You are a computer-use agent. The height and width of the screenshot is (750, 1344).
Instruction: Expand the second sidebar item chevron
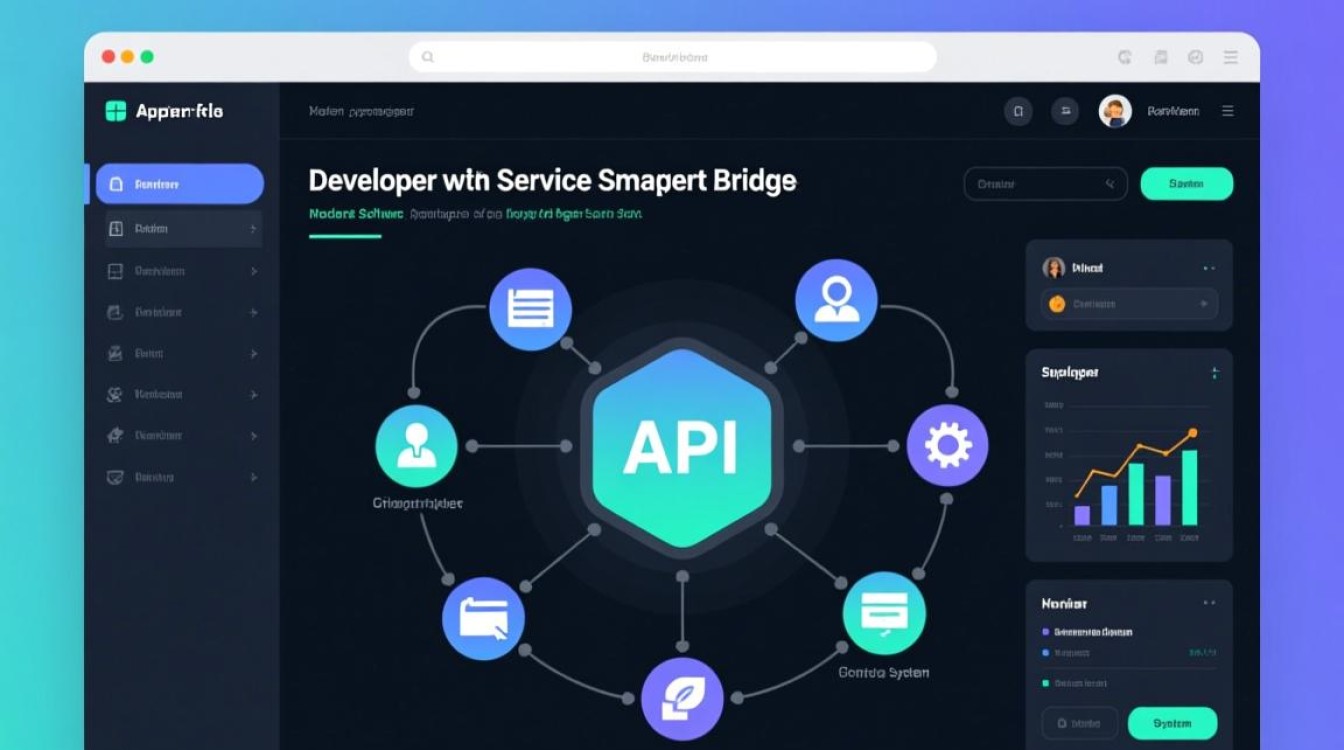[253, 229]
